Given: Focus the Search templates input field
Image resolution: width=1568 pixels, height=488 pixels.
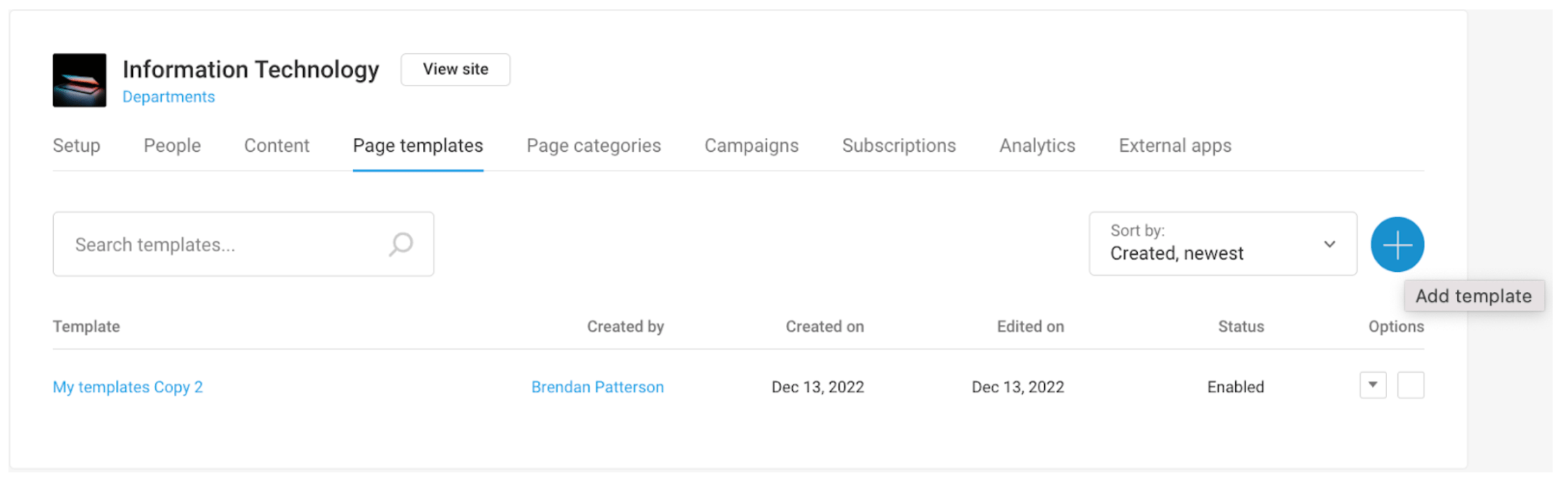Looking at the screenshot, I should pos(224,245).
